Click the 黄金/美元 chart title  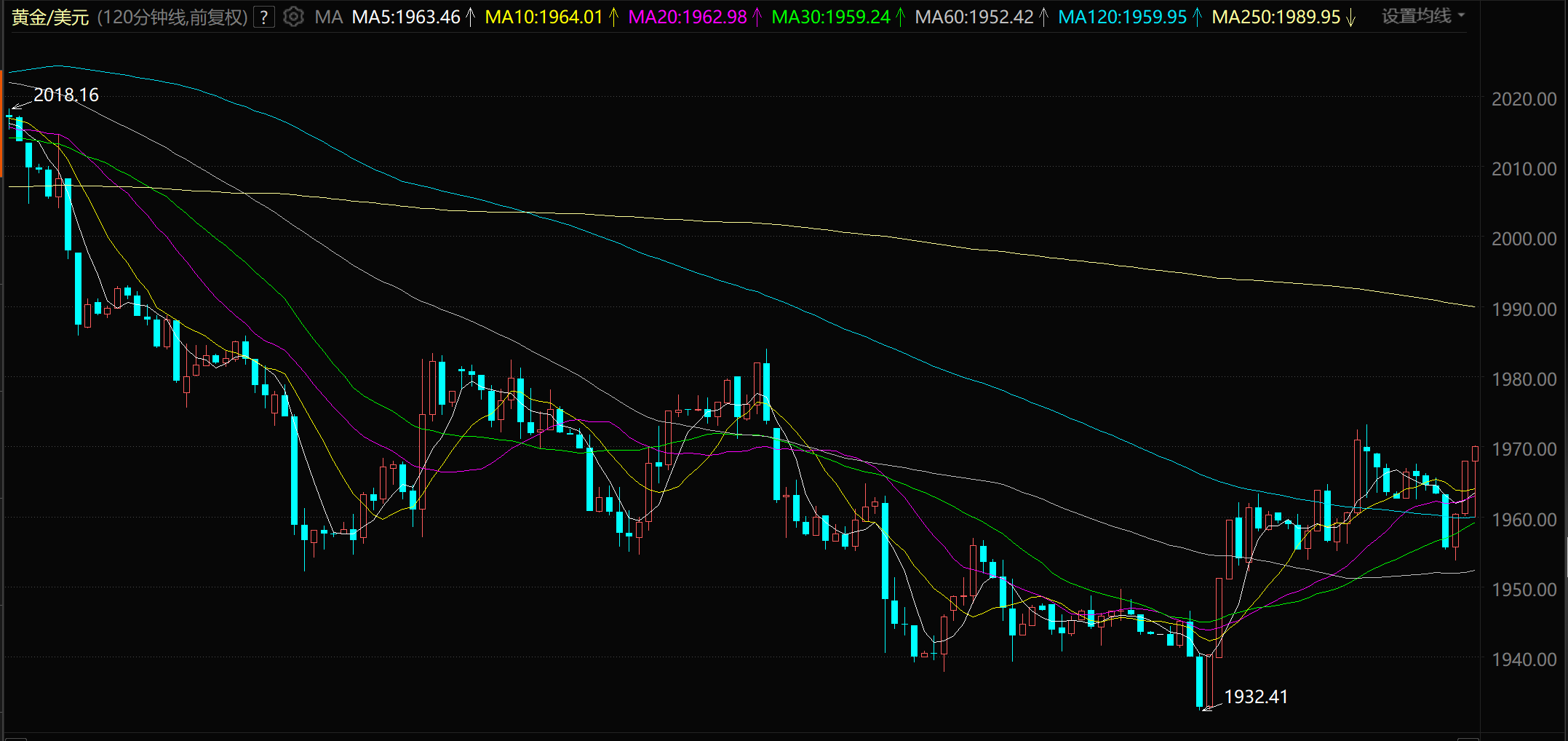tap(50, 17)
